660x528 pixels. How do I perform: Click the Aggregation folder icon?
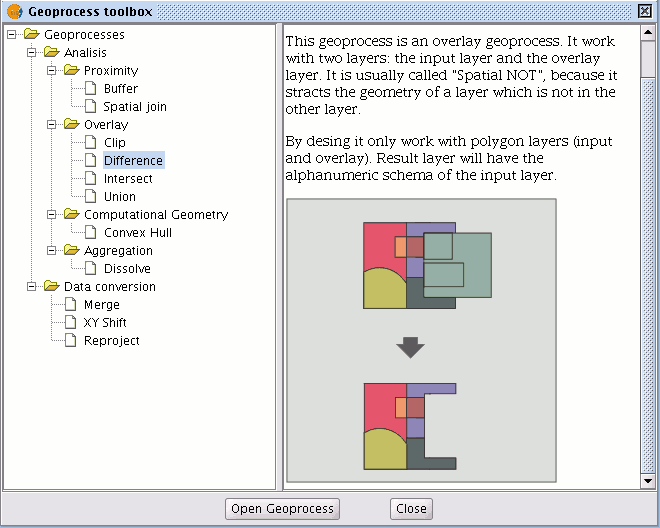click(72, 251)
